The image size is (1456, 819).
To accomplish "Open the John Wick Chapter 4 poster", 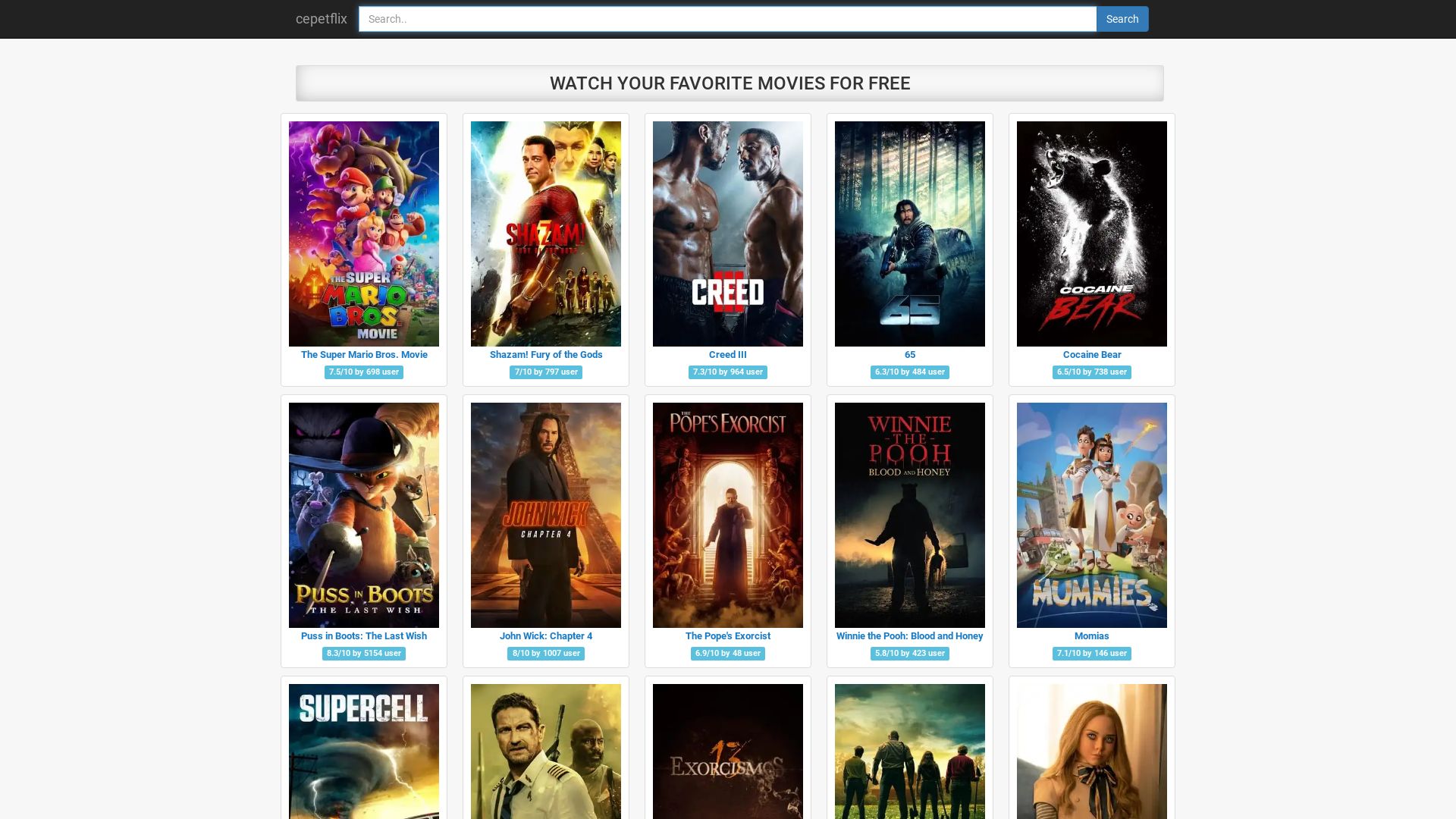I will point(546,515).
